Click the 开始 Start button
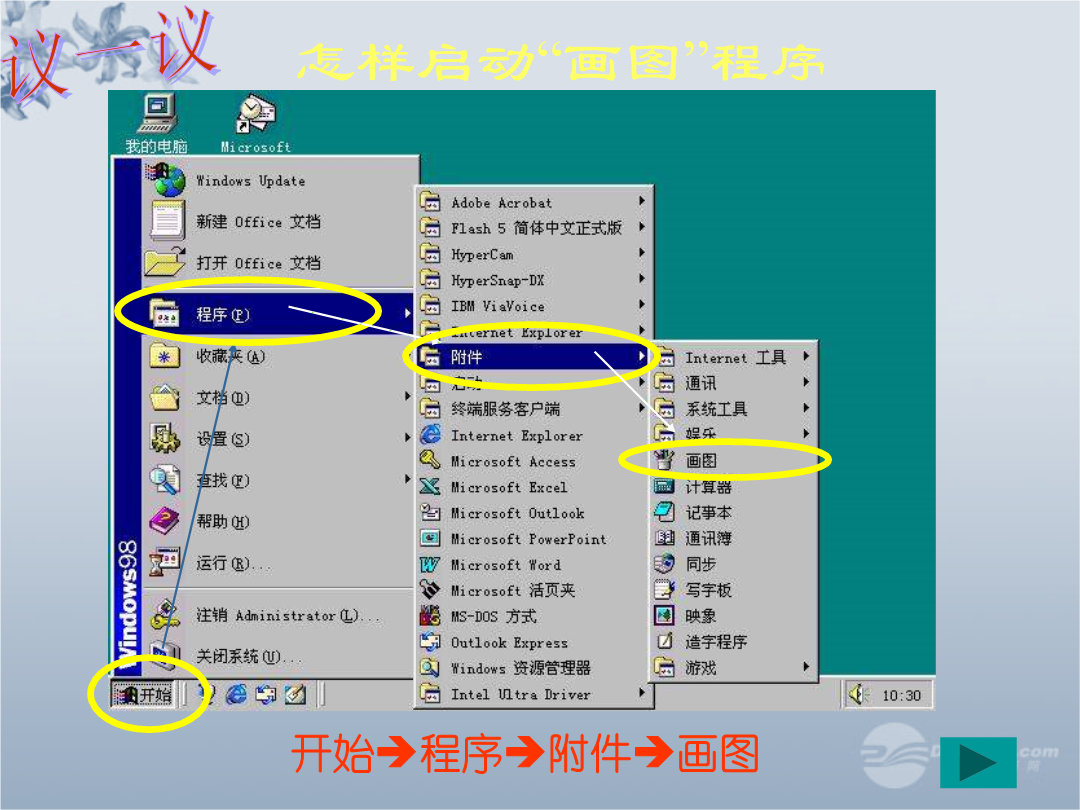1080x810 pixels. pyautogui.click(x=143, y=694)
